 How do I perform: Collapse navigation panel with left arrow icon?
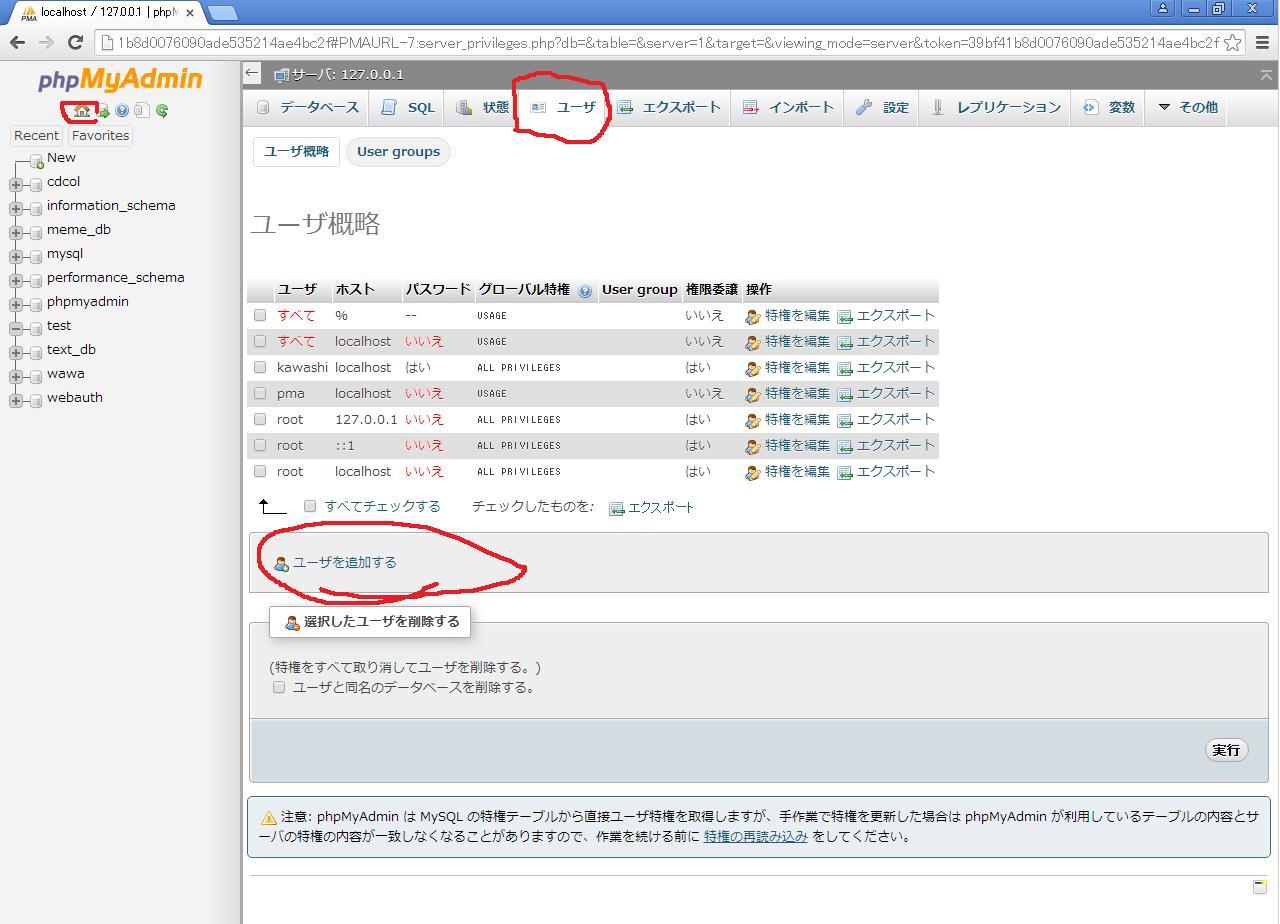tap(252, 73)
